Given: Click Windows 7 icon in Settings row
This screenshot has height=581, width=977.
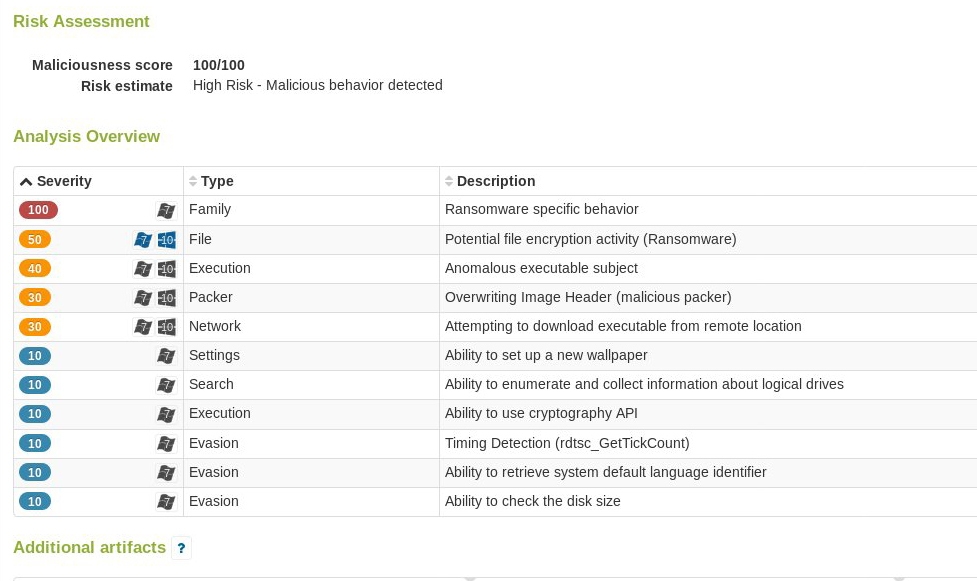Looking at the screenshot, I should coord(166,356).
